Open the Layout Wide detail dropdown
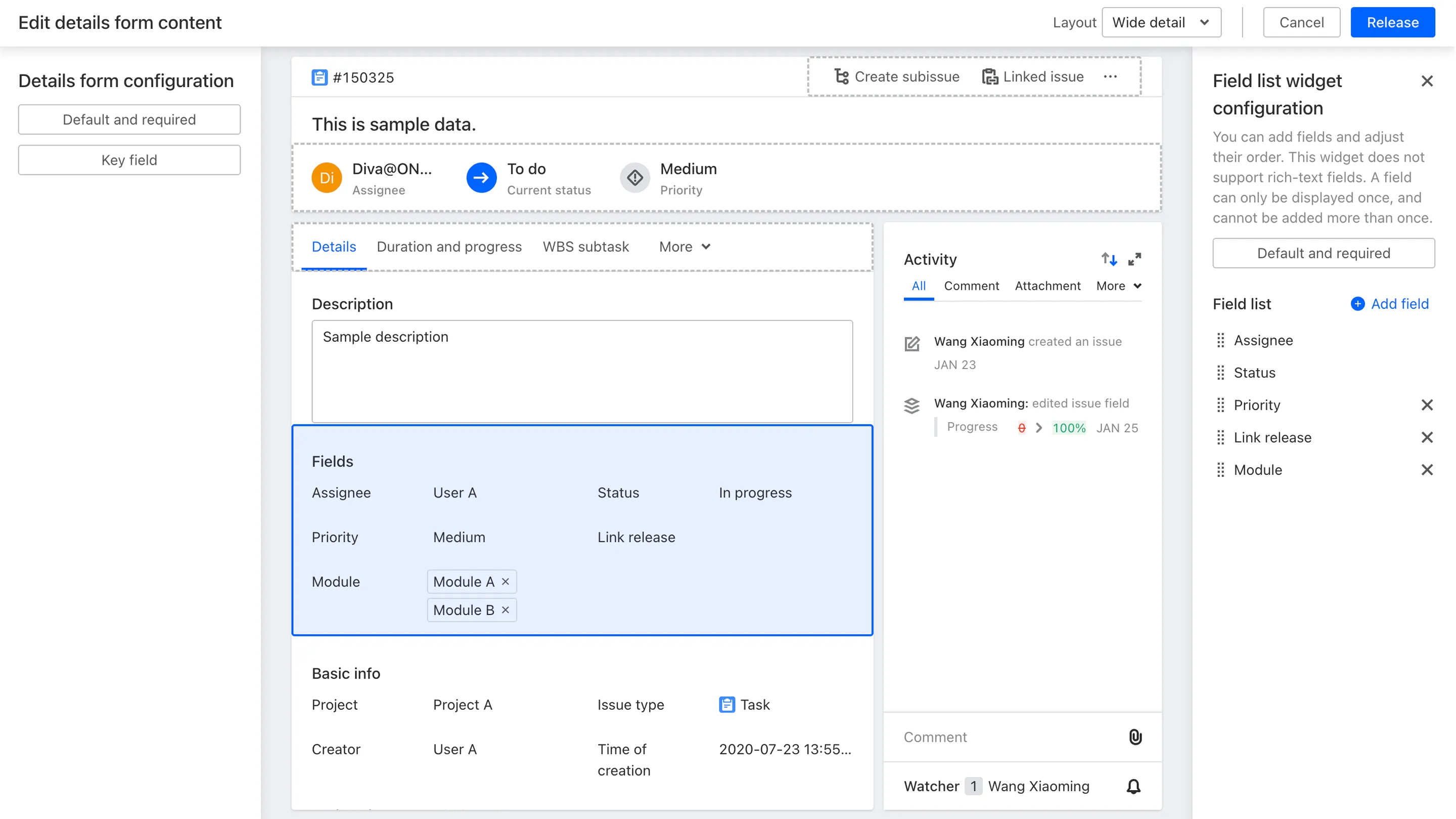This screenshot has height=819, width=1456. (x=1162, y=22)
